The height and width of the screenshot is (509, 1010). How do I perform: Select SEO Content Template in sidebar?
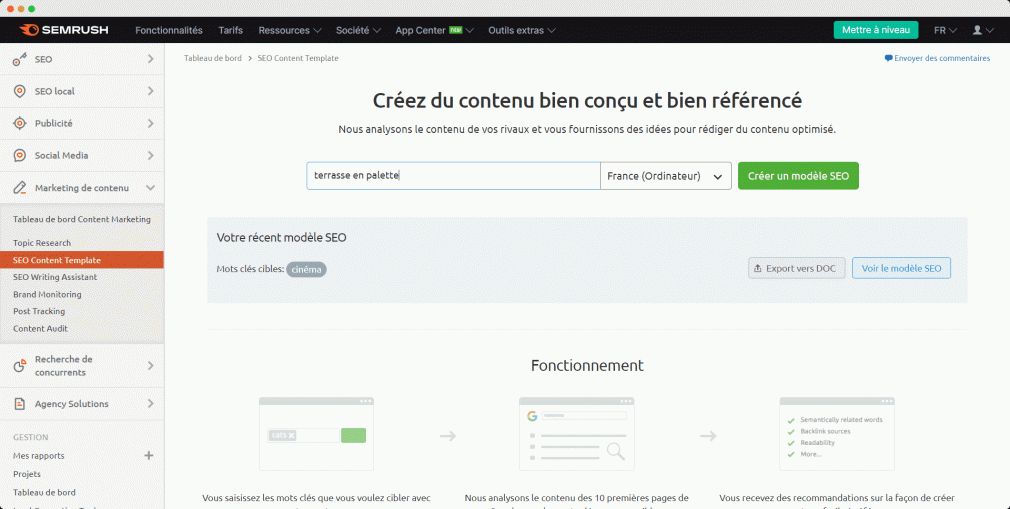click(x=82, y=260)
